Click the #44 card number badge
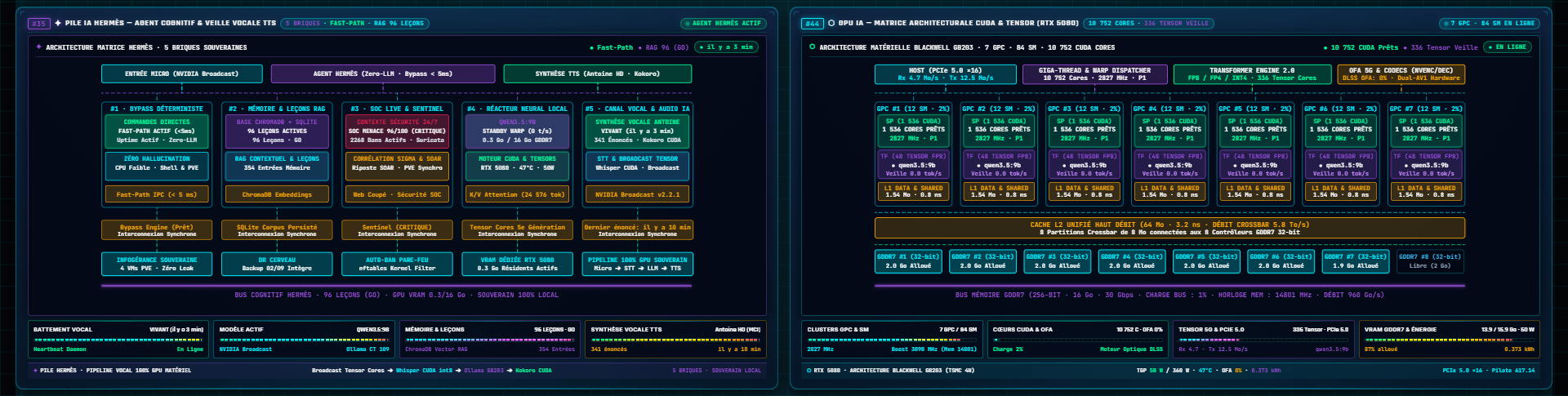Image resolution: width=1568 pixels, height=396 pixels. (812, 24)
